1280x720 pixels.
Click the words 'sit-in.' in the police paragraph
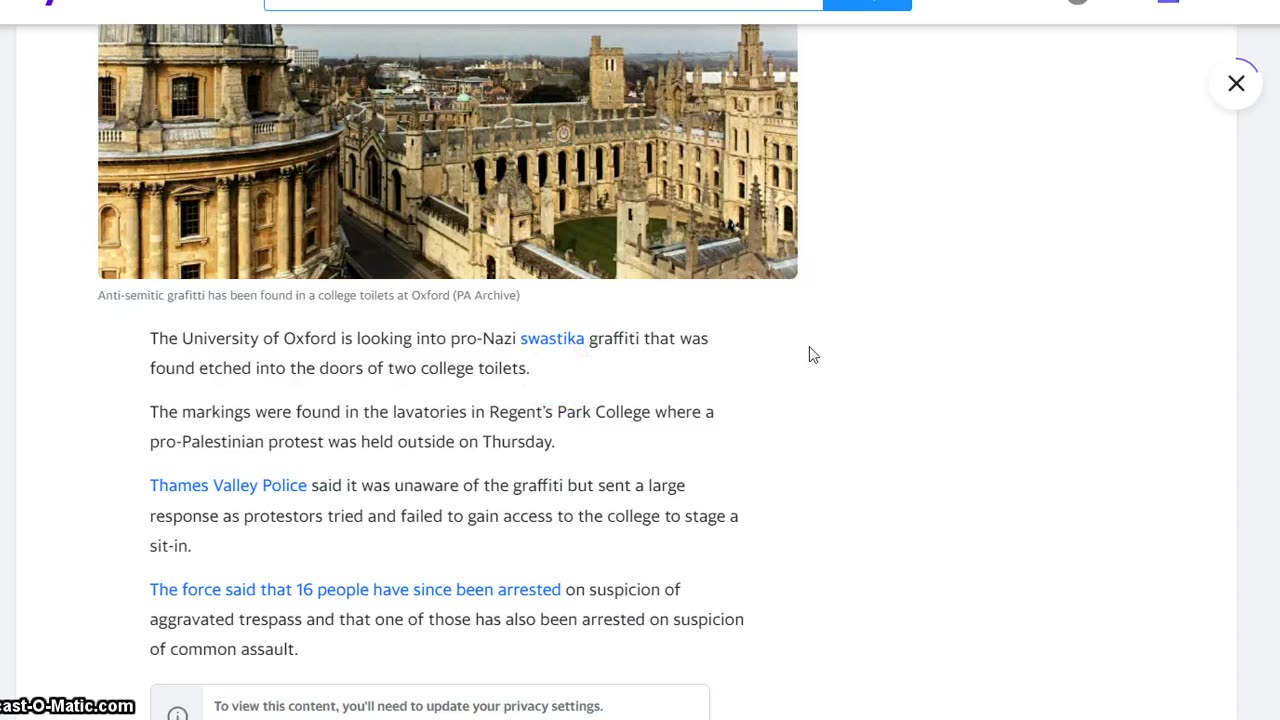pos(170,546)
